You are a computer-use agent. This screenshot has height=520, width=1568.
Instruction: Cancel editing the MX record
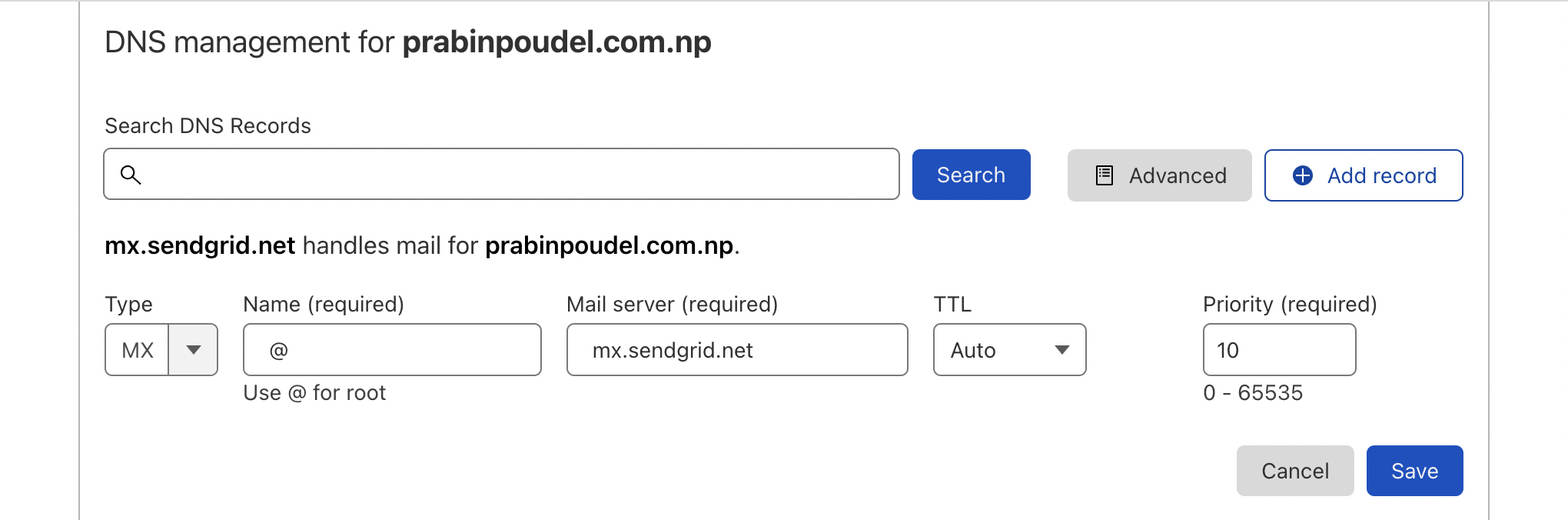click(x=1295, y=470)
